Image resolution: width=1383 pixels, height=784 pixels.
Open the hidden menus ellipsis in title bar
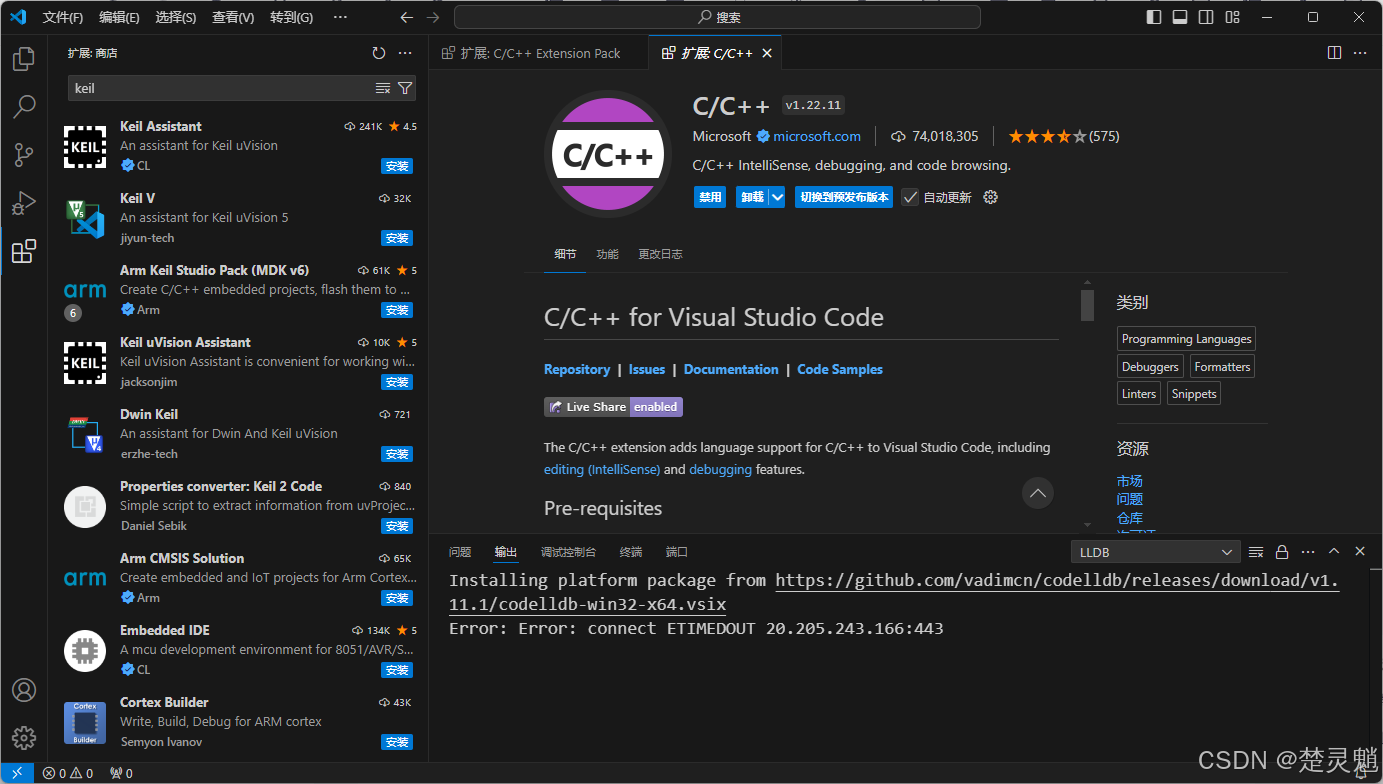(x=340, y=17)
